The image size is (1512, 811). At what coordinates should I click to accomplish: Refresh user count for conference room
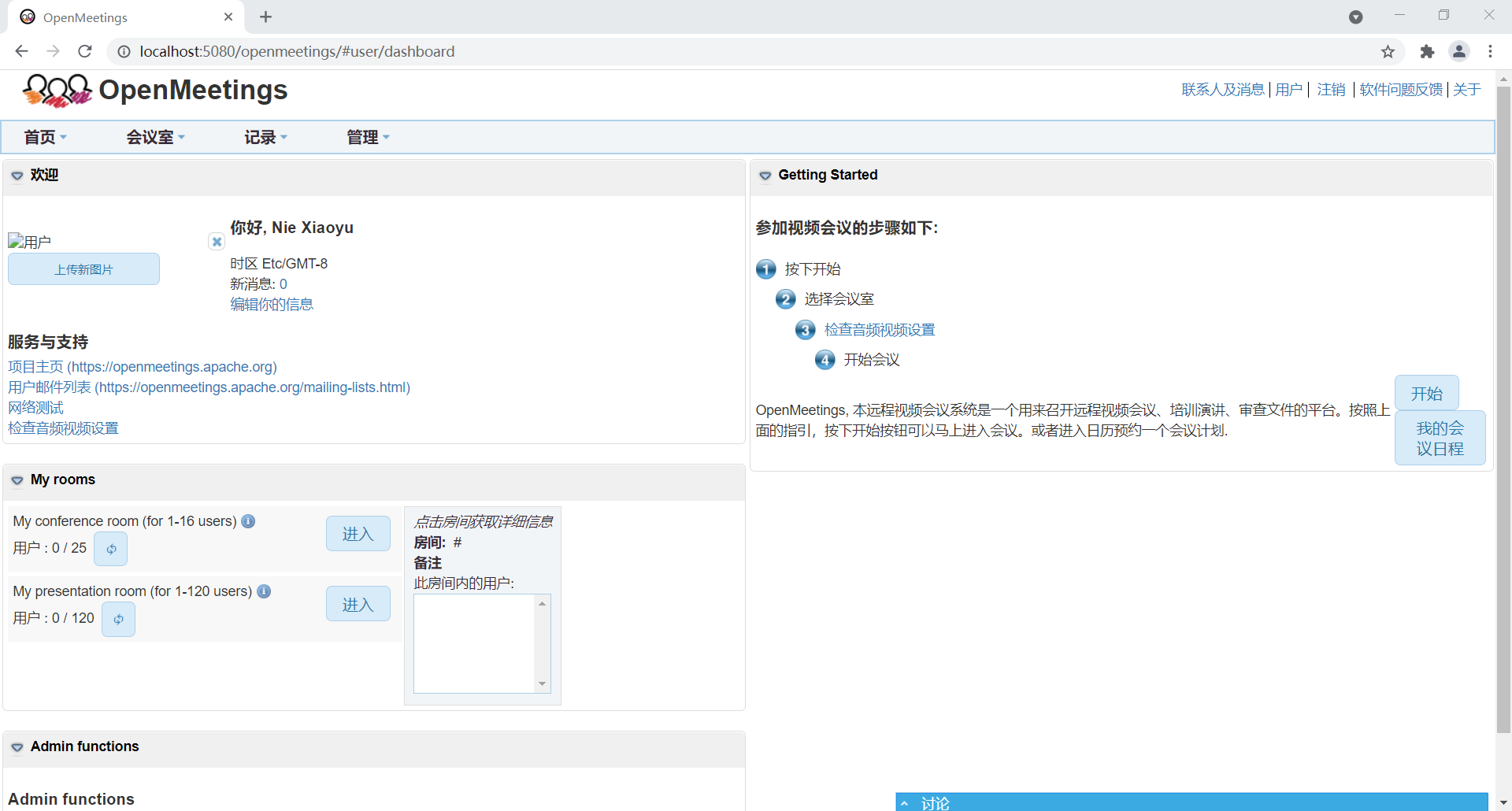pos(111,549)
